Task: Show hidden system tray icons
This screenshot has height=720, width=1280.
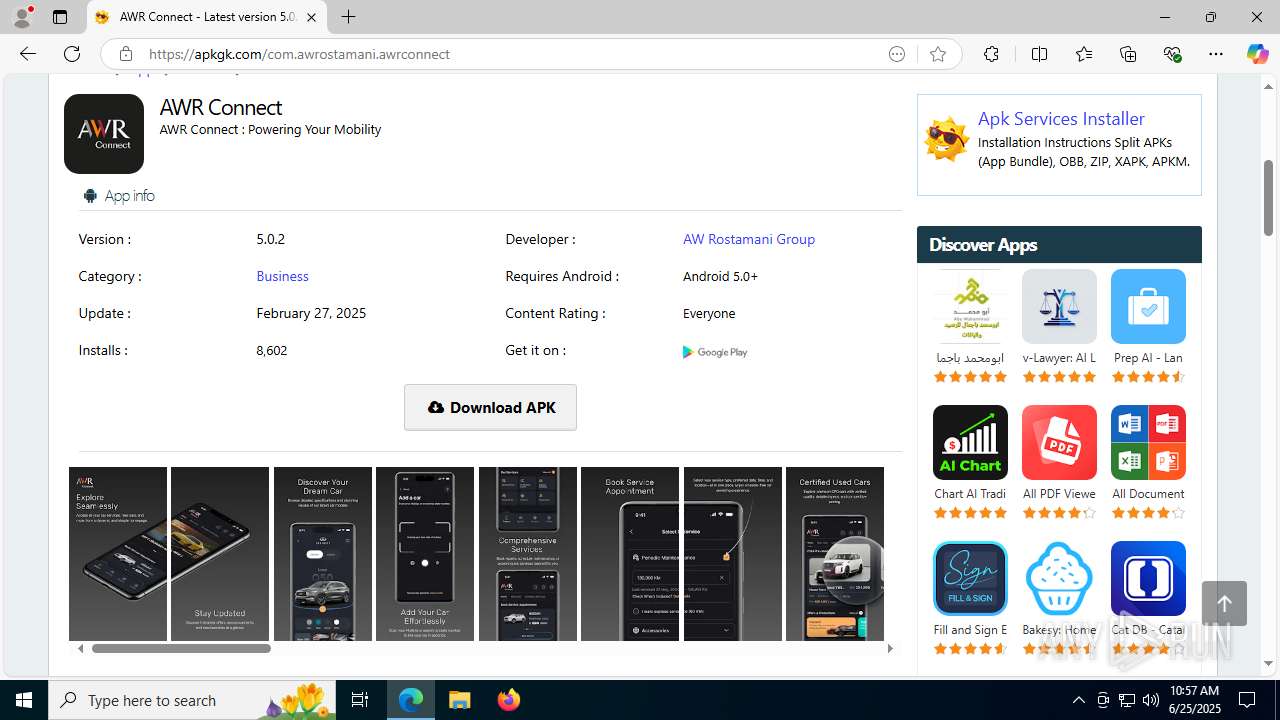Action: [1078, 700]
